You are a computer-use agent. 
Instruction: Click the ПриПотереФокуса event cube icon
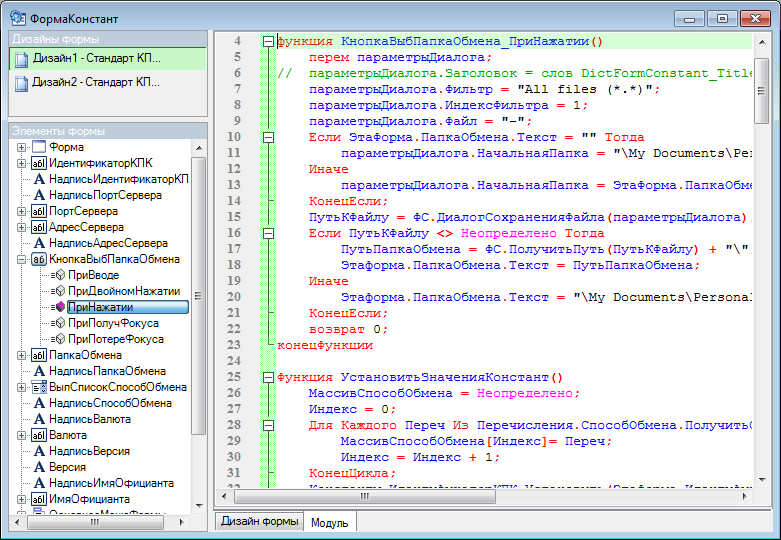60,339
